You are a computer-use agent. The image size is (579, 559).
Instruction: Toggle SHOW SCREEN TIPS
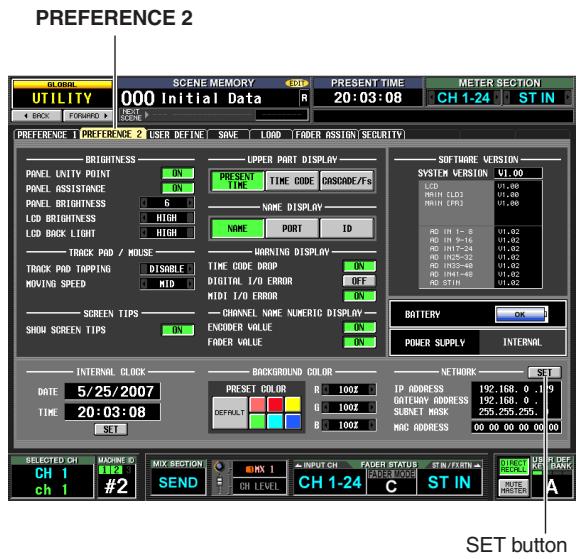coord(178,330)
